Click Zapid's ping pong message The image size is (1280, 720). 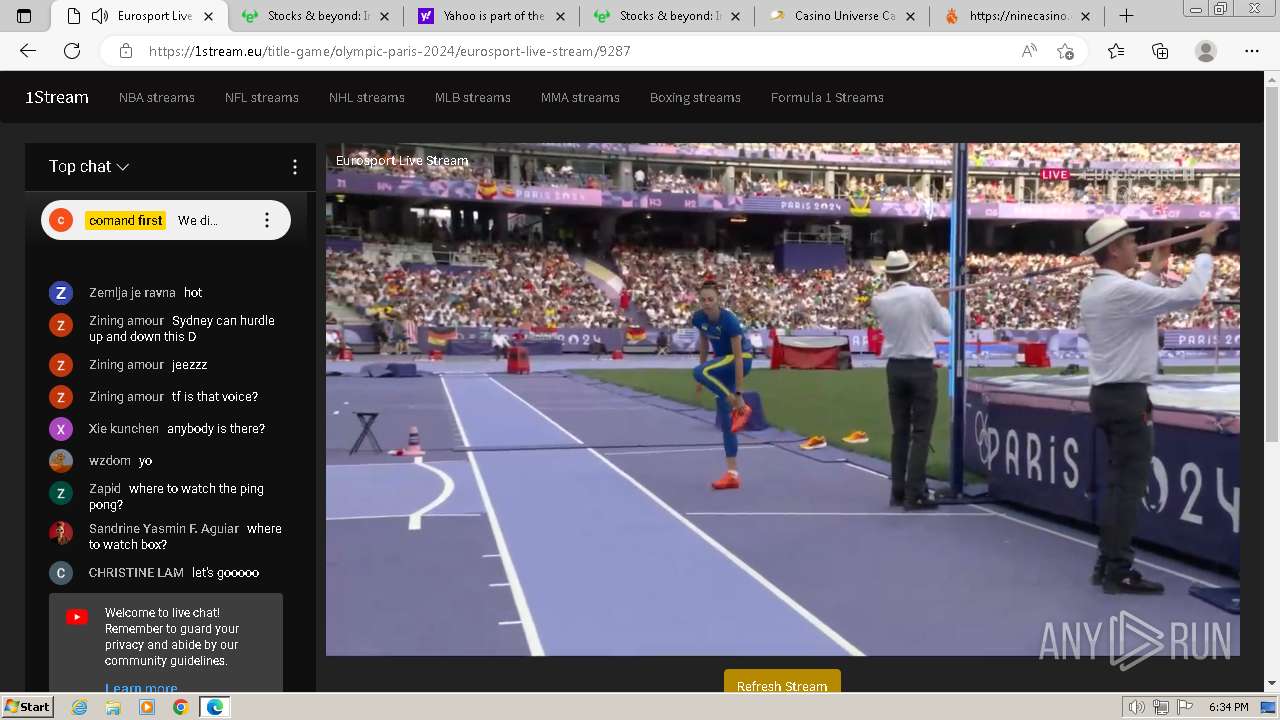pos(176,497)
